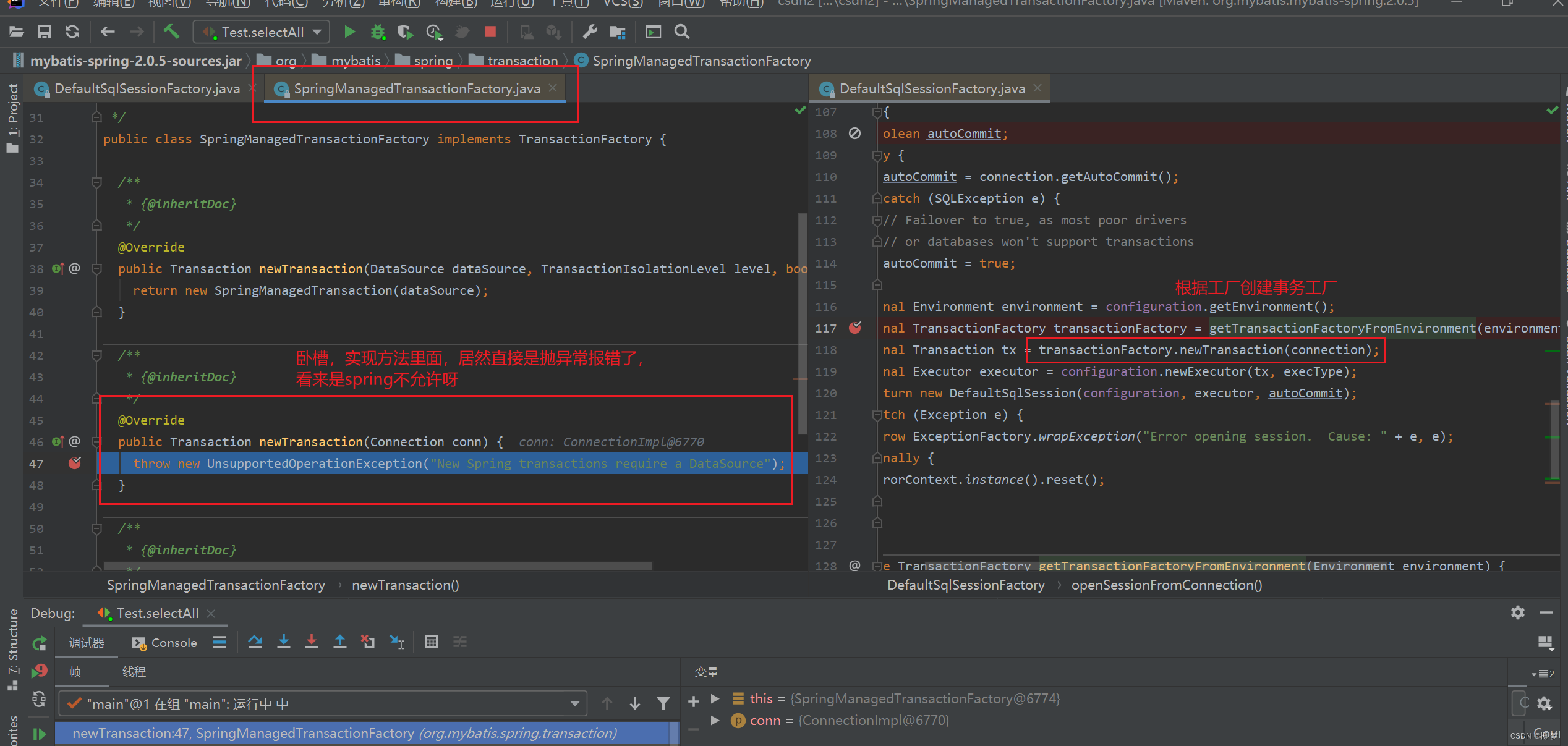This screenshot has width=1568, height=746.
Task: Open the Project tool window sidebar tab
Action: pos(12,119)
